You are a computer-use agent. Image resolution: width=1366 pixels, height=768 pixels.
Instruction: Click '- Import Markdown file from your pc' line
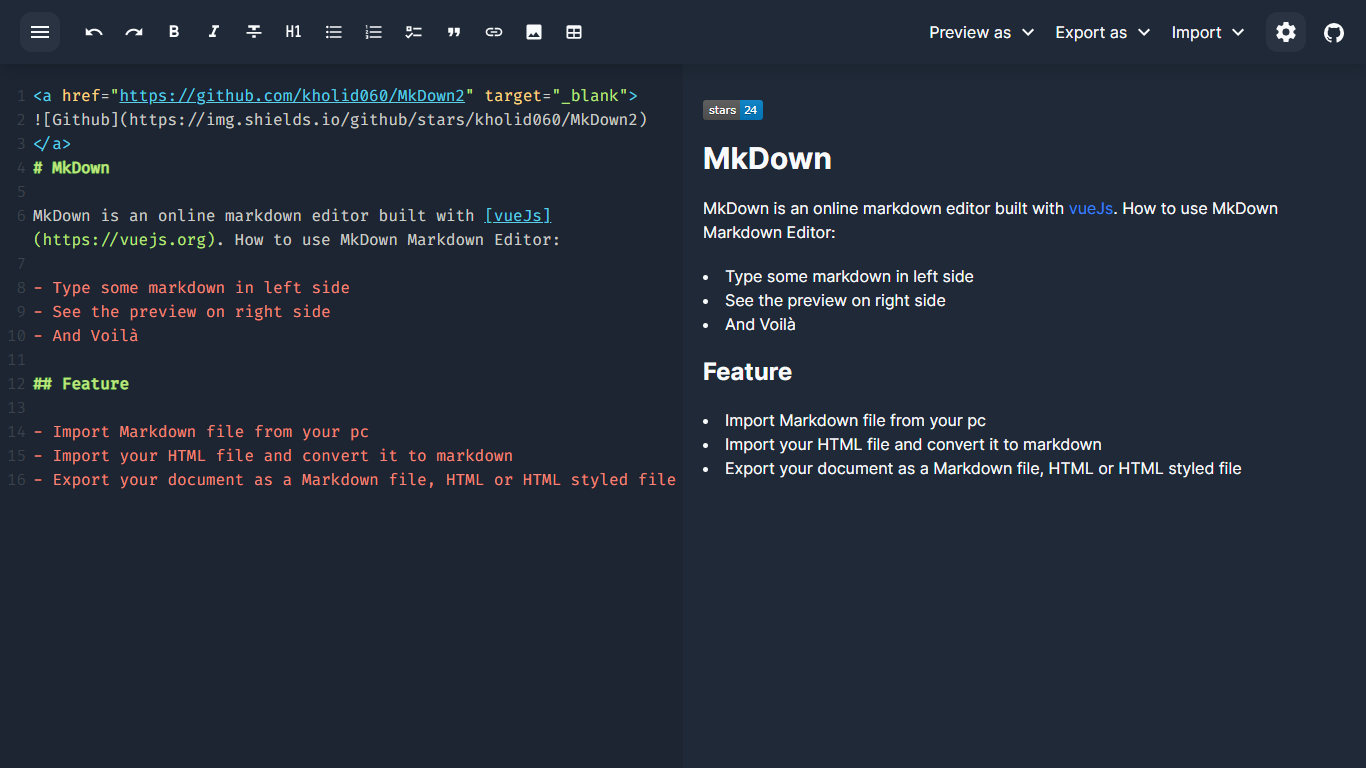pos(201,432)
